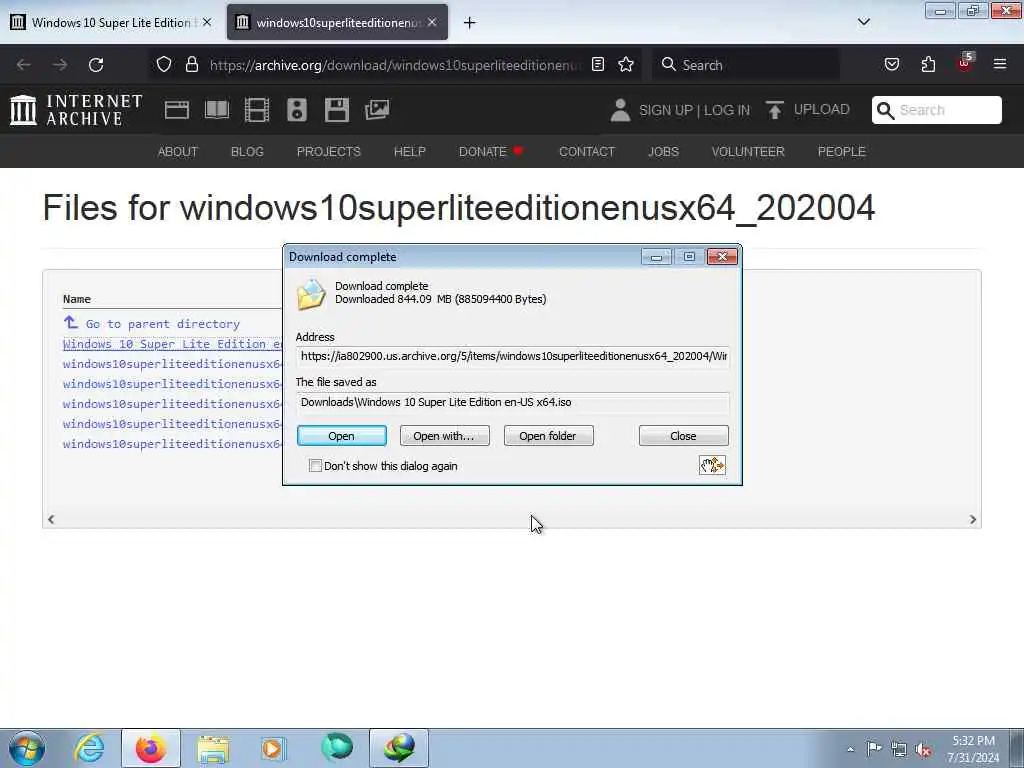Show hidden tray icons arrow
Viewport: 1024px width, 768px height.
click(x=850, y=749)
